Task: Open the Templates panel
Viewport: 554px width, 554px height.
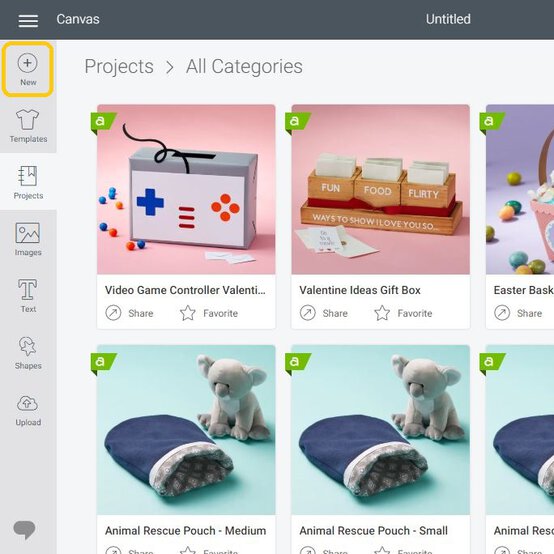Action: (28, 126)
